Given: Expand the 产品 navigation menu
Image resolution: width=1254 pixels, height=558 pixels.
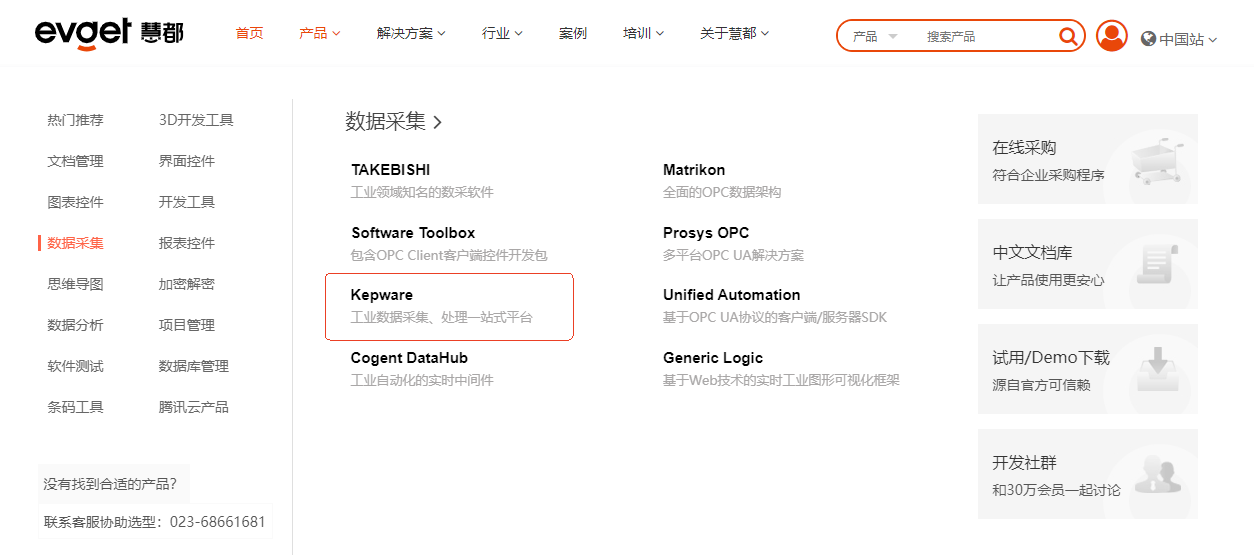Looking at the screenshot, I should (x=320, y=33).
